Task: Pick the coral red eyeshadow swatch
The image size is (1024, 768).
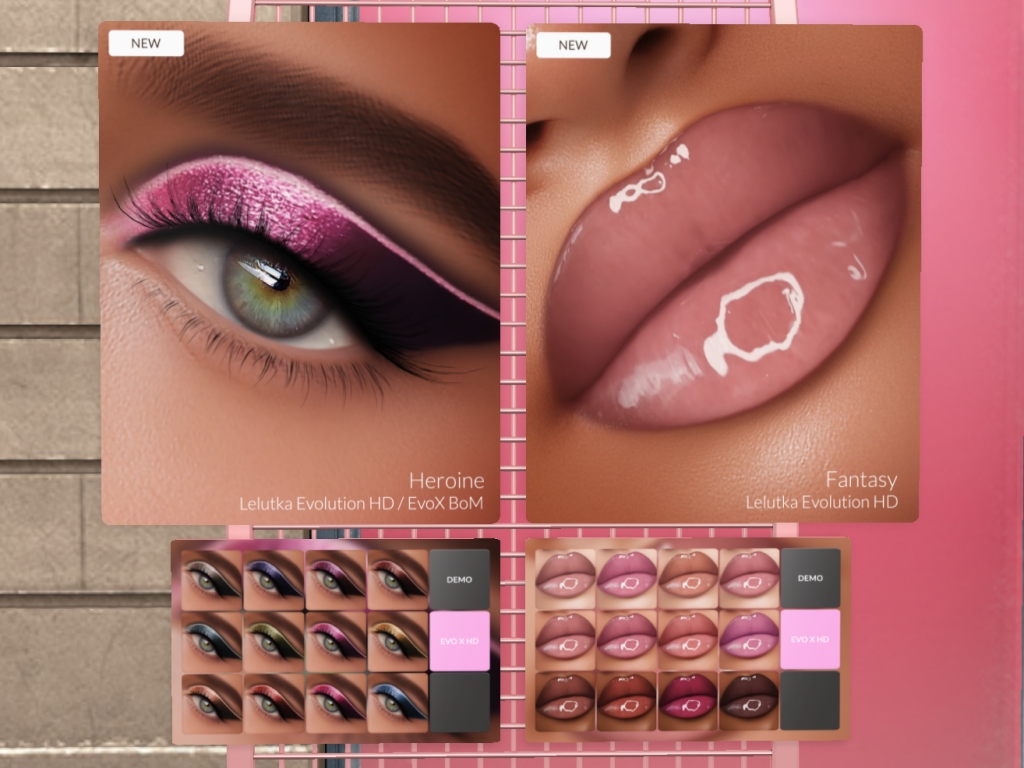Action: [273, 701]
